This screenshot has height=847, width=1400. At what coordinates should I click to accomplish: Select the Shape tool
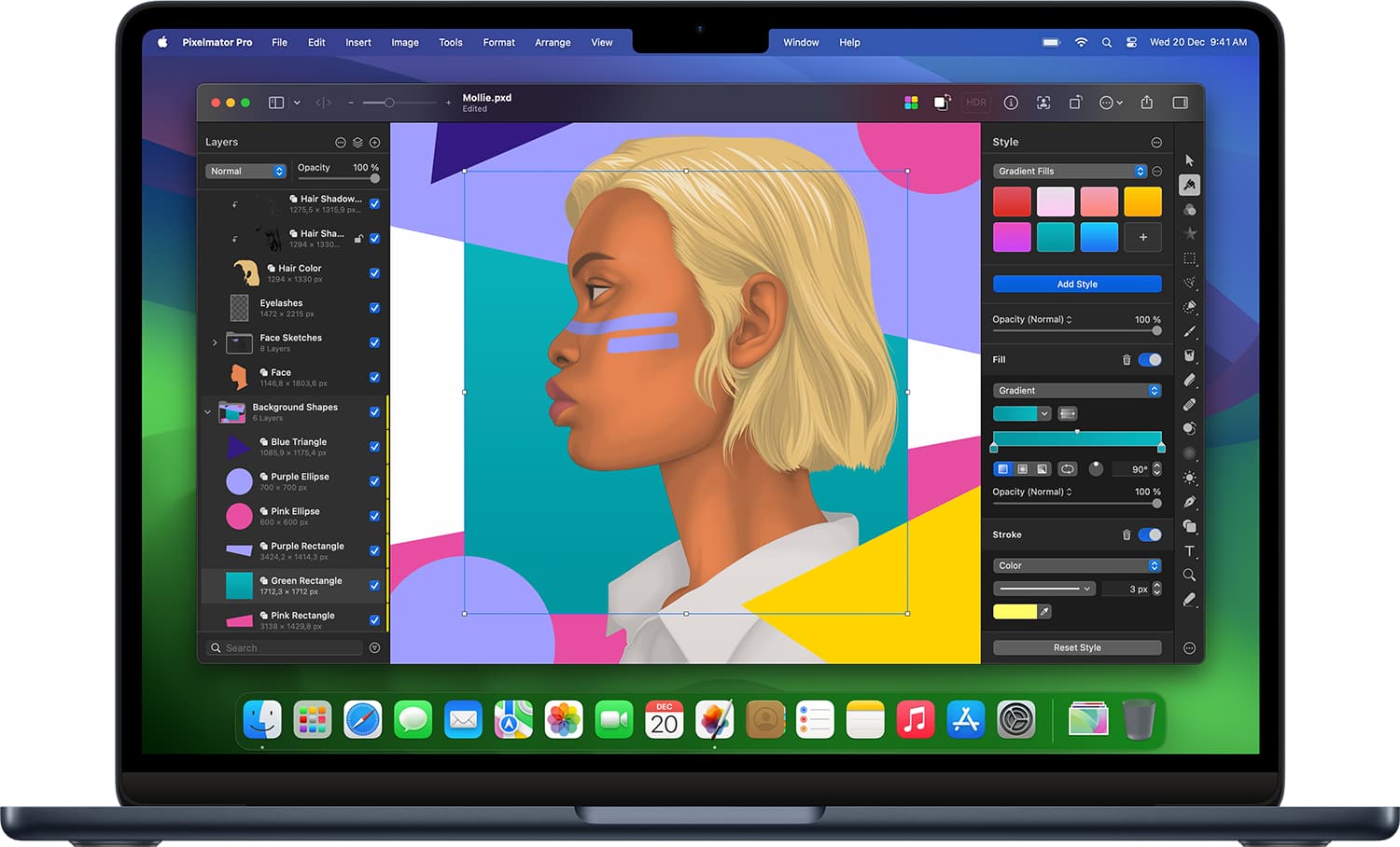(1189, 526)
